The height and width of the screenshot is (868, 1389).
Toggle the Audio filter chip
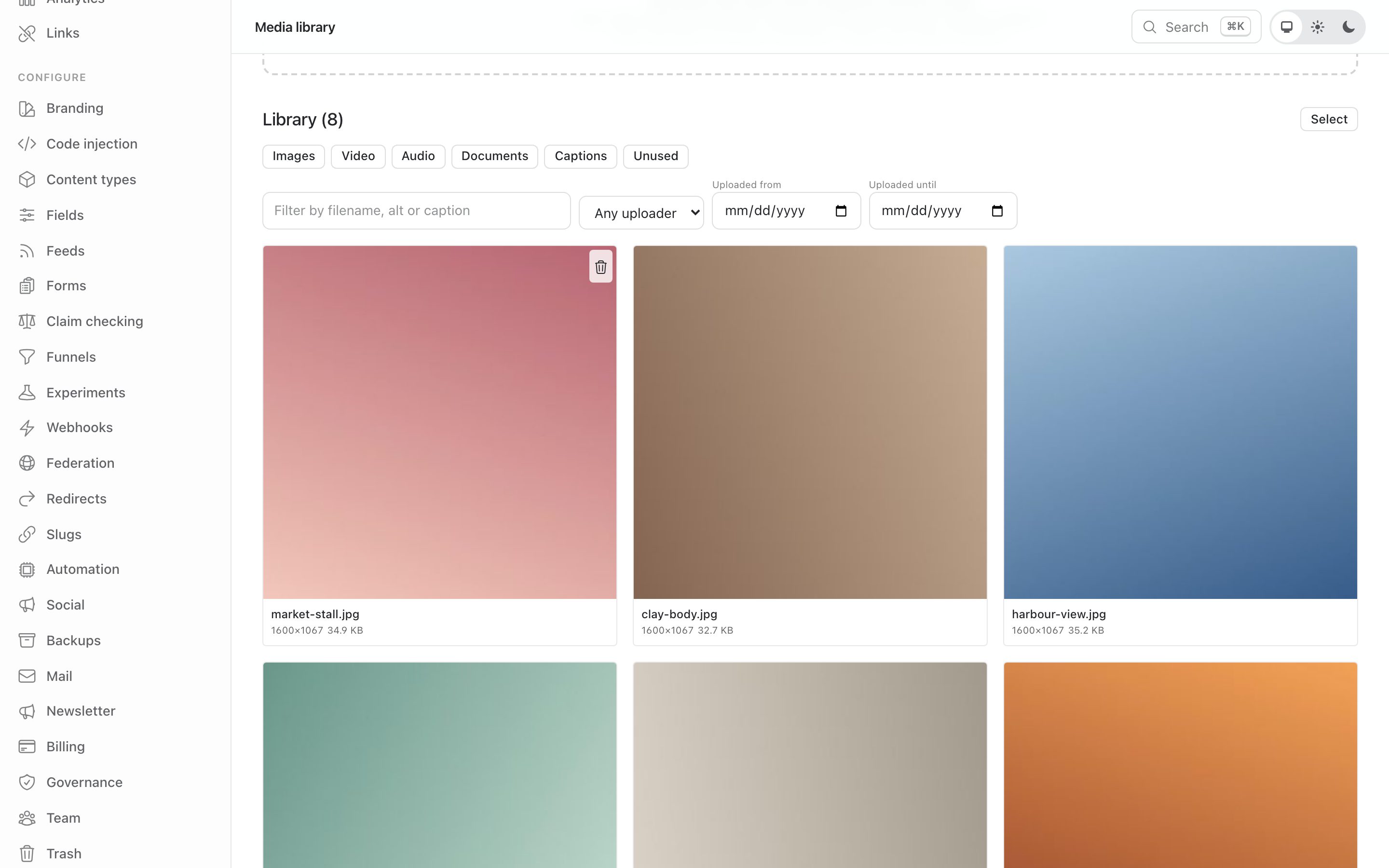coord(418,156)
